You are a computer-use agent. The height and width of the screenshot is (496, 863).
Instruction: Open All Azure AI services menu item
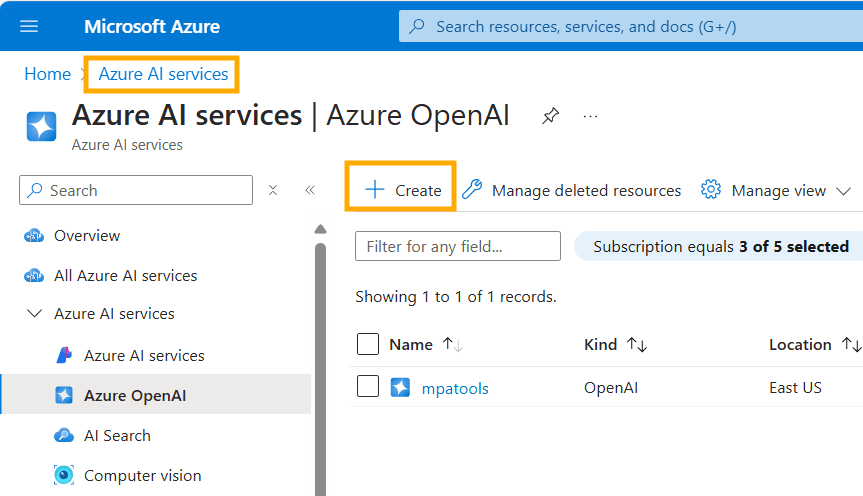[x=125, y=275]
